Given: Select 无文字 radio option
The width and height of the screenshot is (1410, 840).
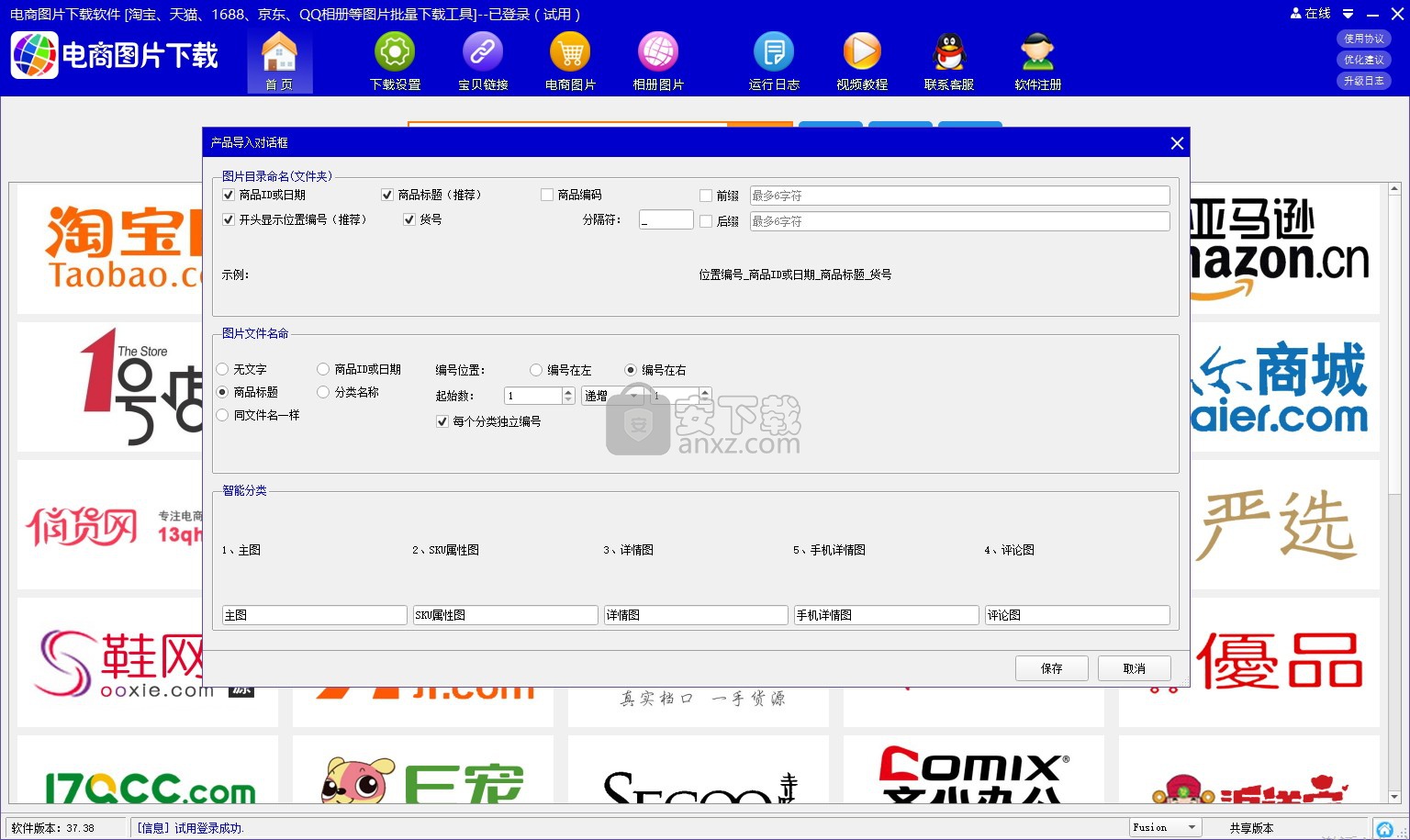Looking at the screenshot, I should [x=222, y=369].
